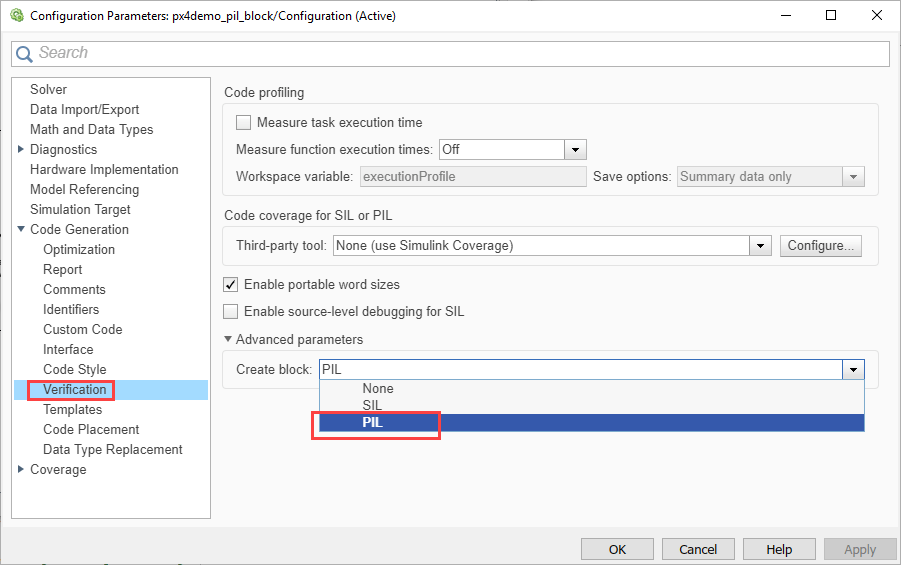Open Measure function execution times dropdown

point(575,150)
